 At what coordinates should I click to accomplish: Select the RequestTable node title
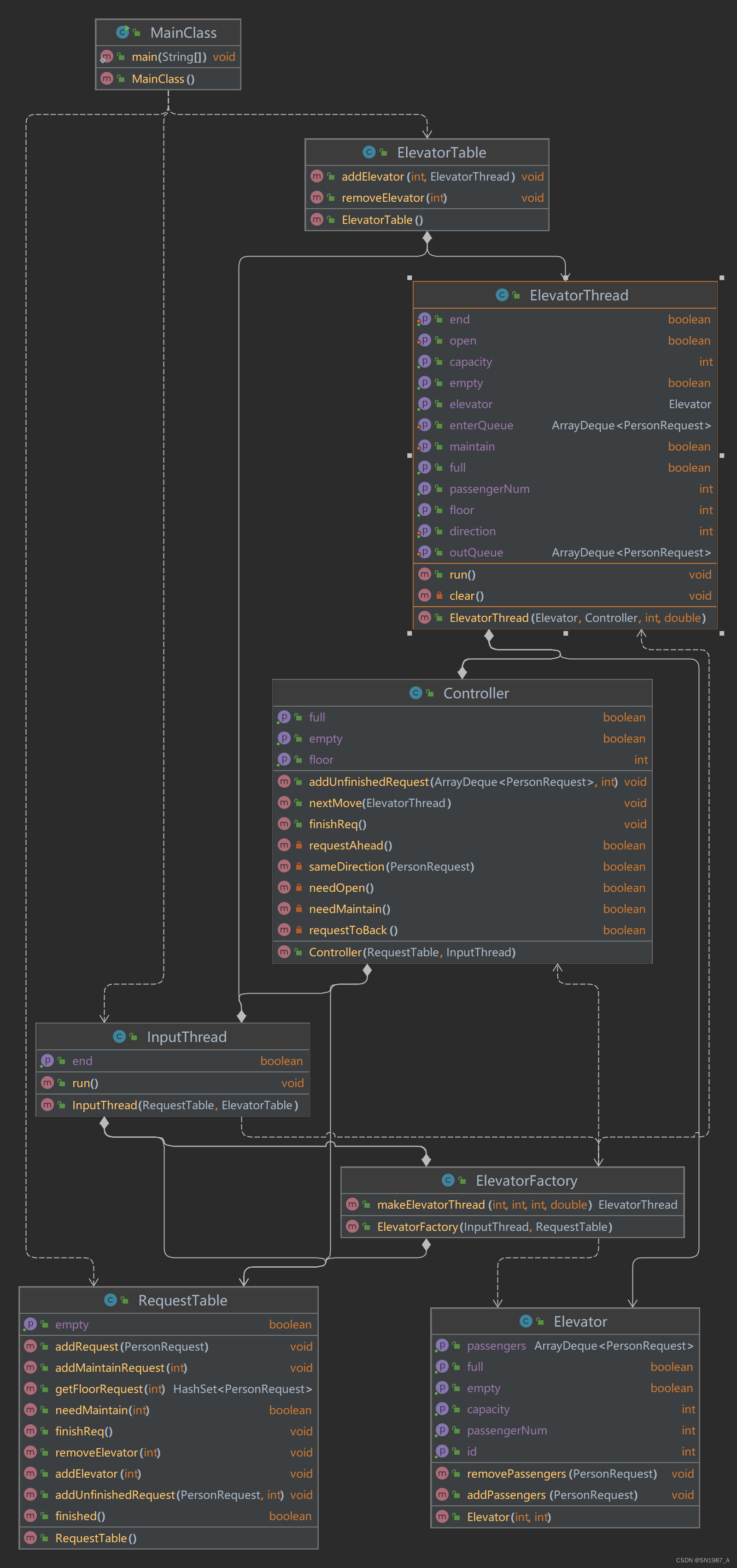(182, 1301)
